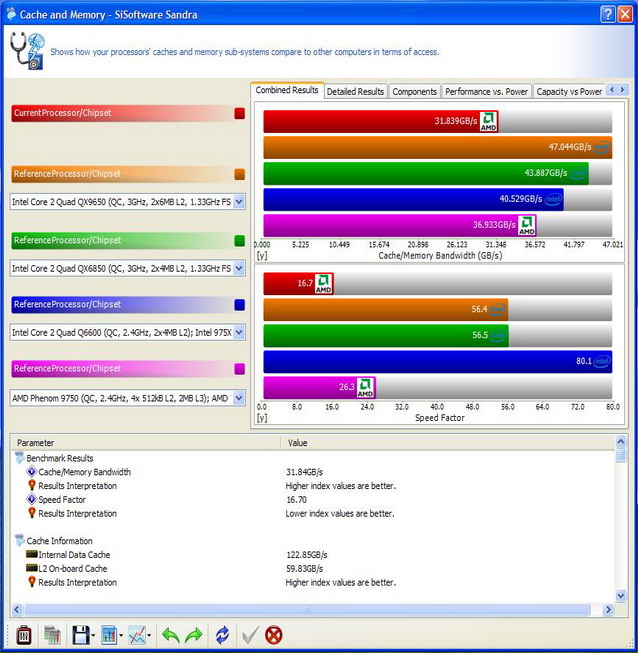The image size is (638, 653).
Task: Click the line graph icon
Action: click(x=137, y=635)
